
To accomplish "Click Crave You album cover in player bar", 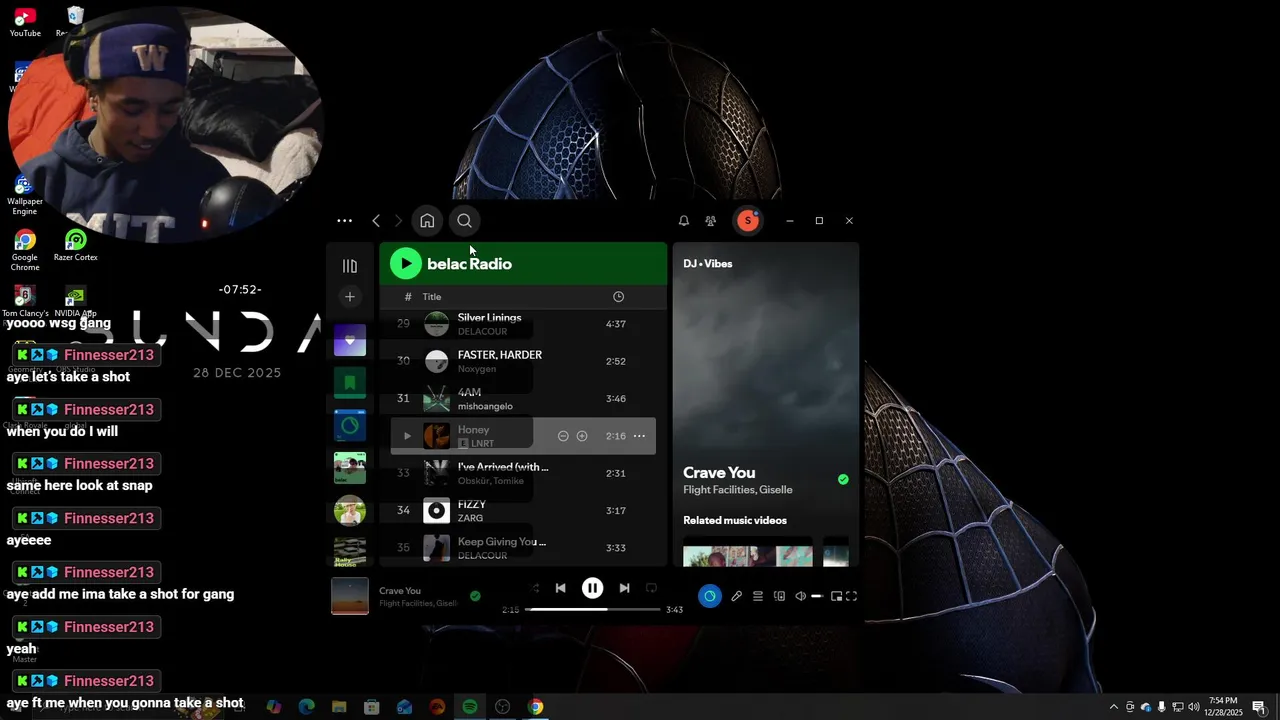I will point(350,596).
